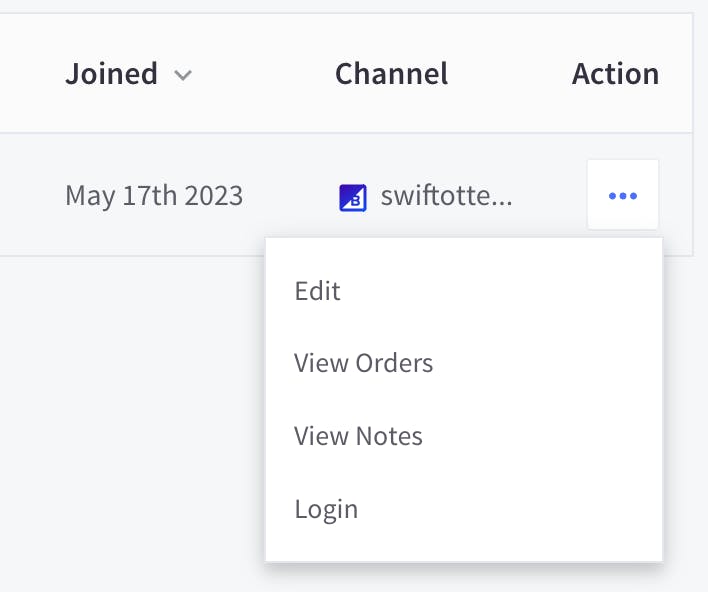The width and height of the screenshot is (708, 592).
Task: Click the May 17th 2023 date cell
Action: pos(154,195)
